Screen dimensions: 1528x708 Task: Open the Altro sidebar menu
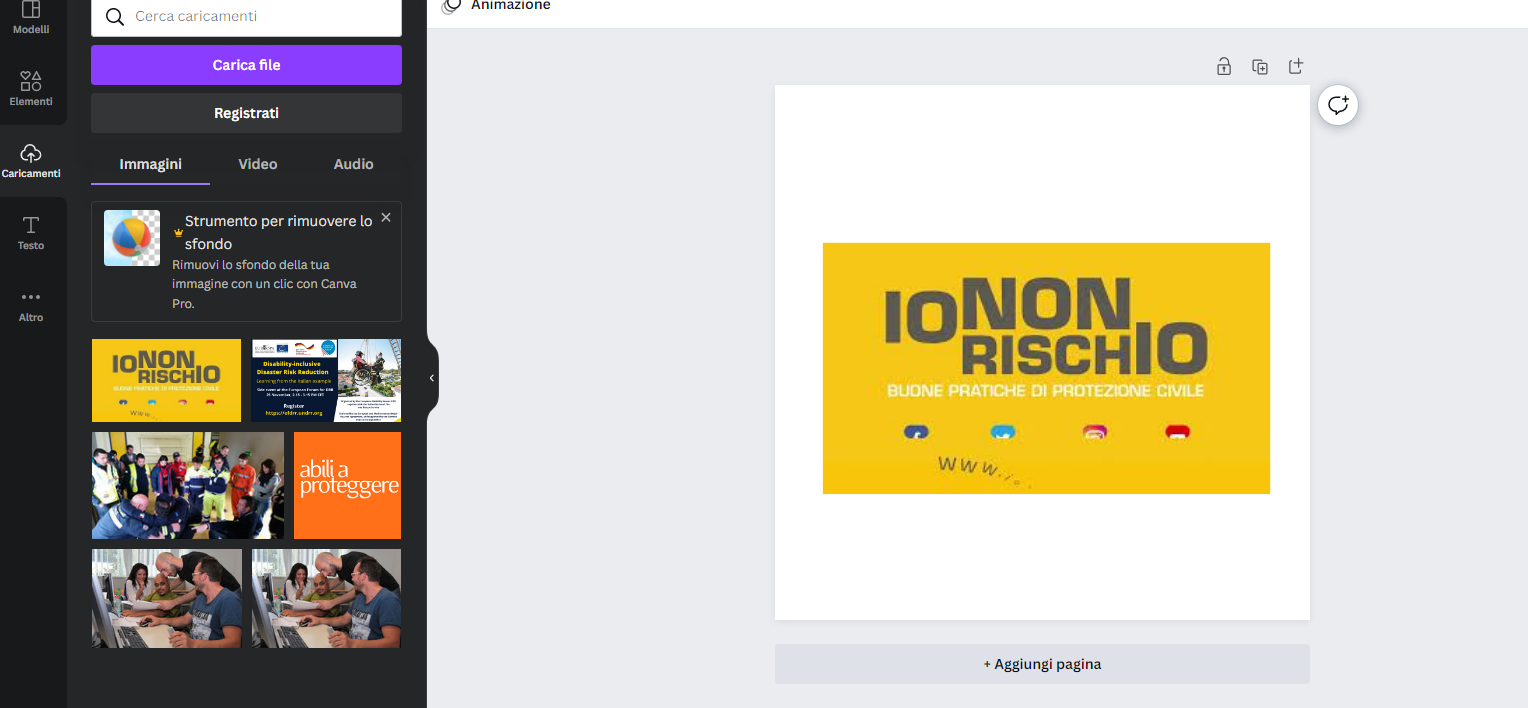[x=31, y=305]
